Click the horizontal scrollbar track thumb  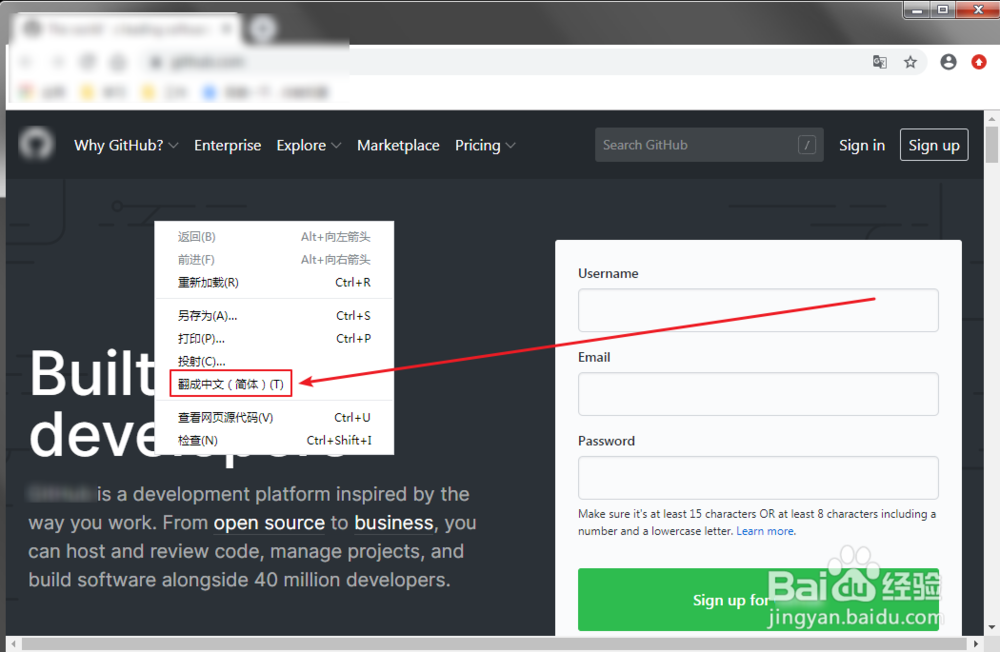coord(494,644)
